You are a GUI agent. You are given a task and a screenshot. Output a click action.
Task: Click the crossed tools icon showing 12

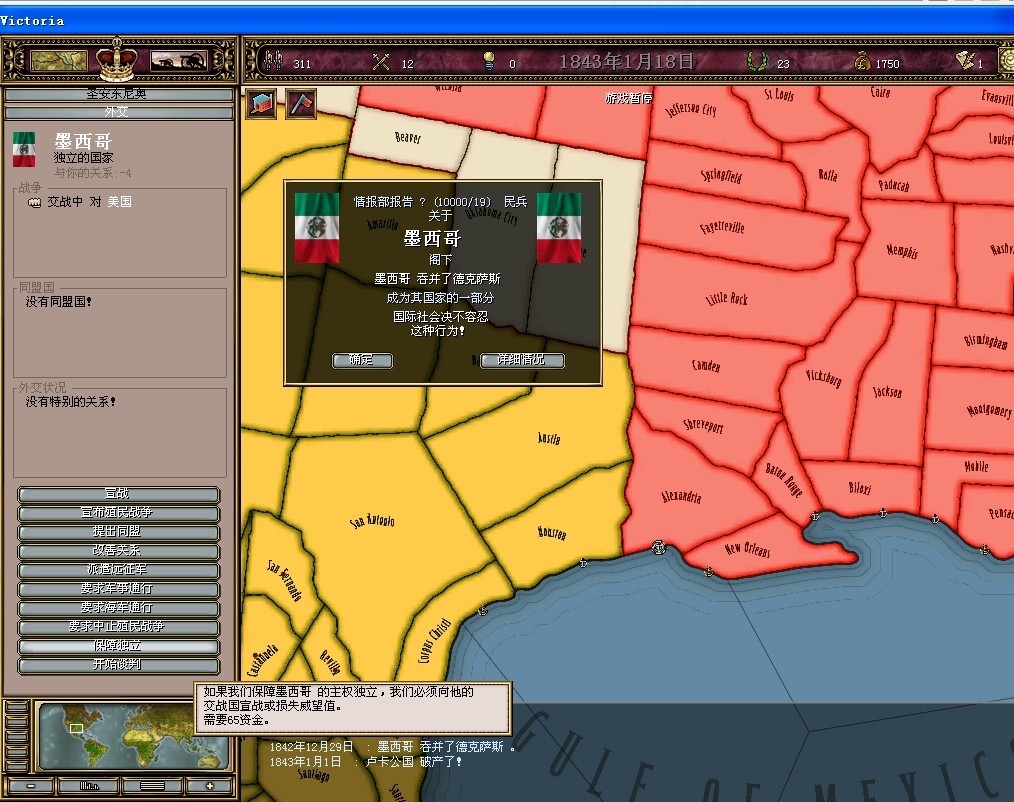pyautogui.click(x=381, y=62)
